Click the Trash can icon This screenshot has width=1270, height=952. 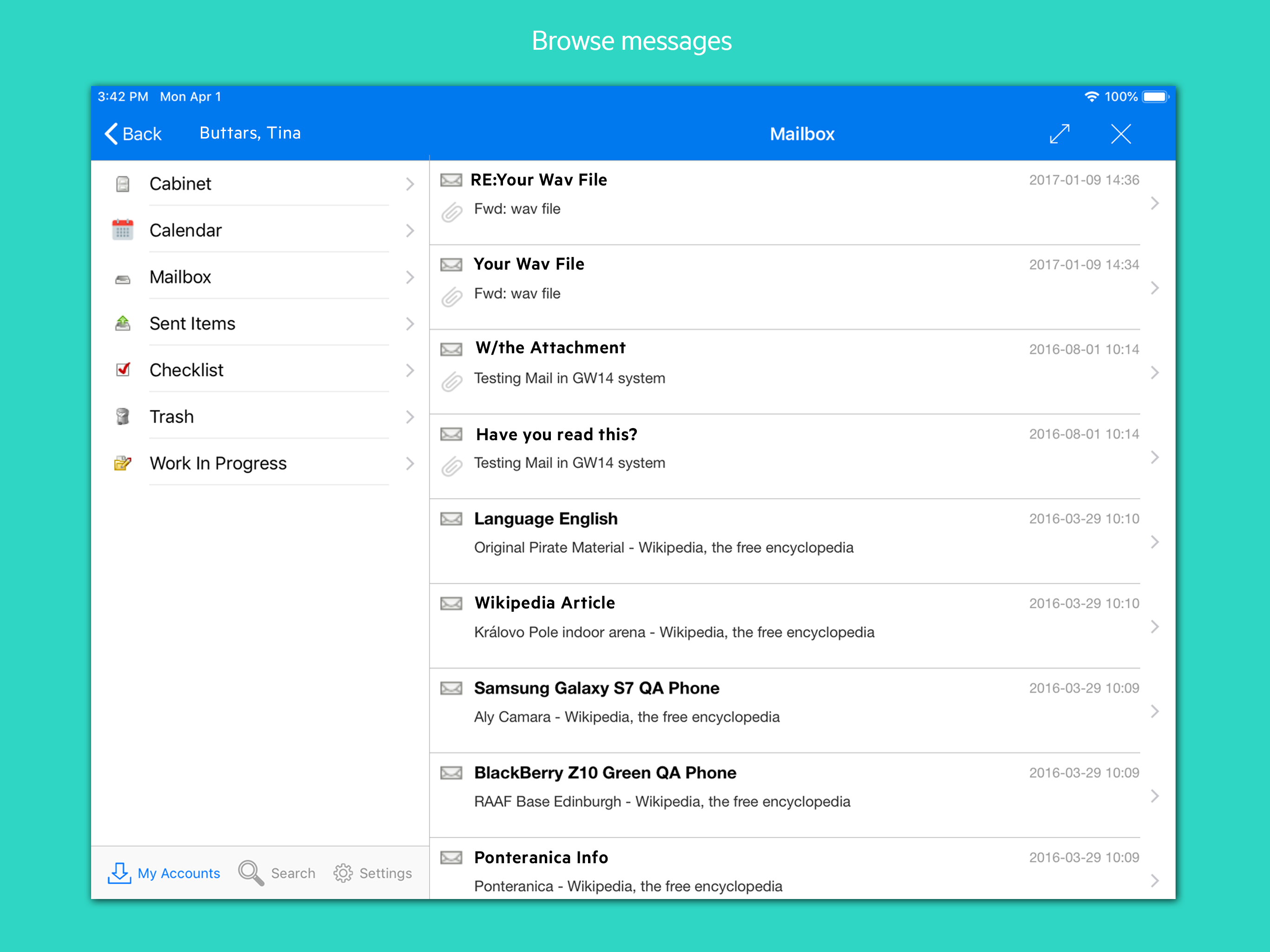(122, 416)
